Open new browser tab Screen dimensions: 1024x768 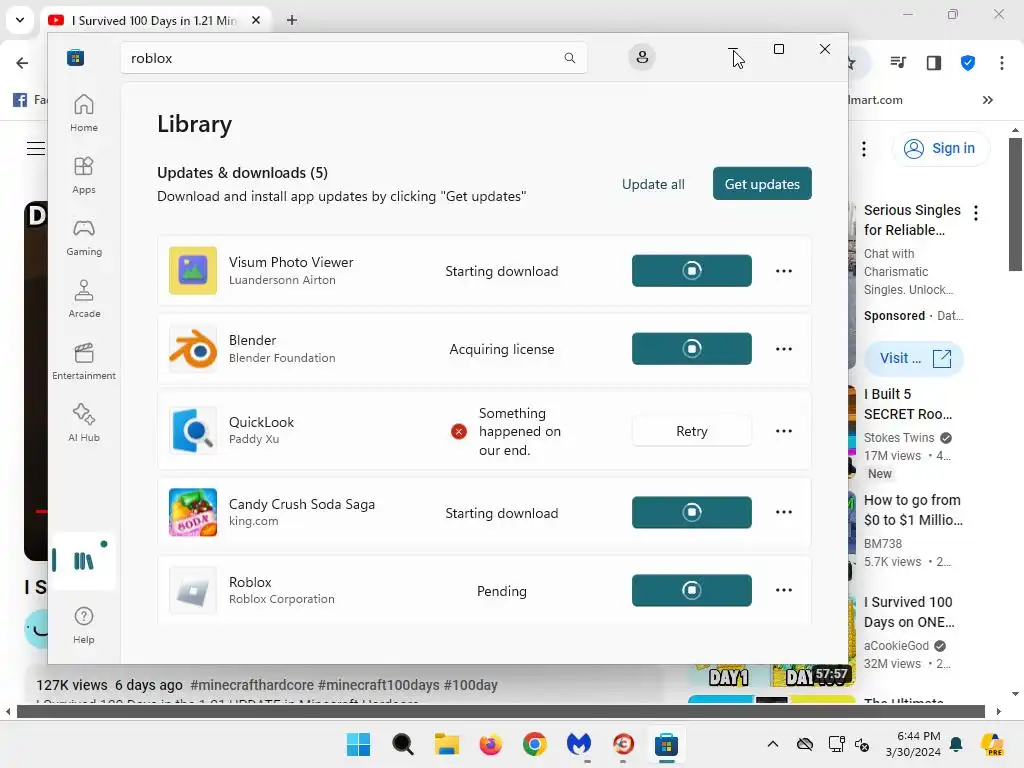pyautogui.click(x=292, y=20)
